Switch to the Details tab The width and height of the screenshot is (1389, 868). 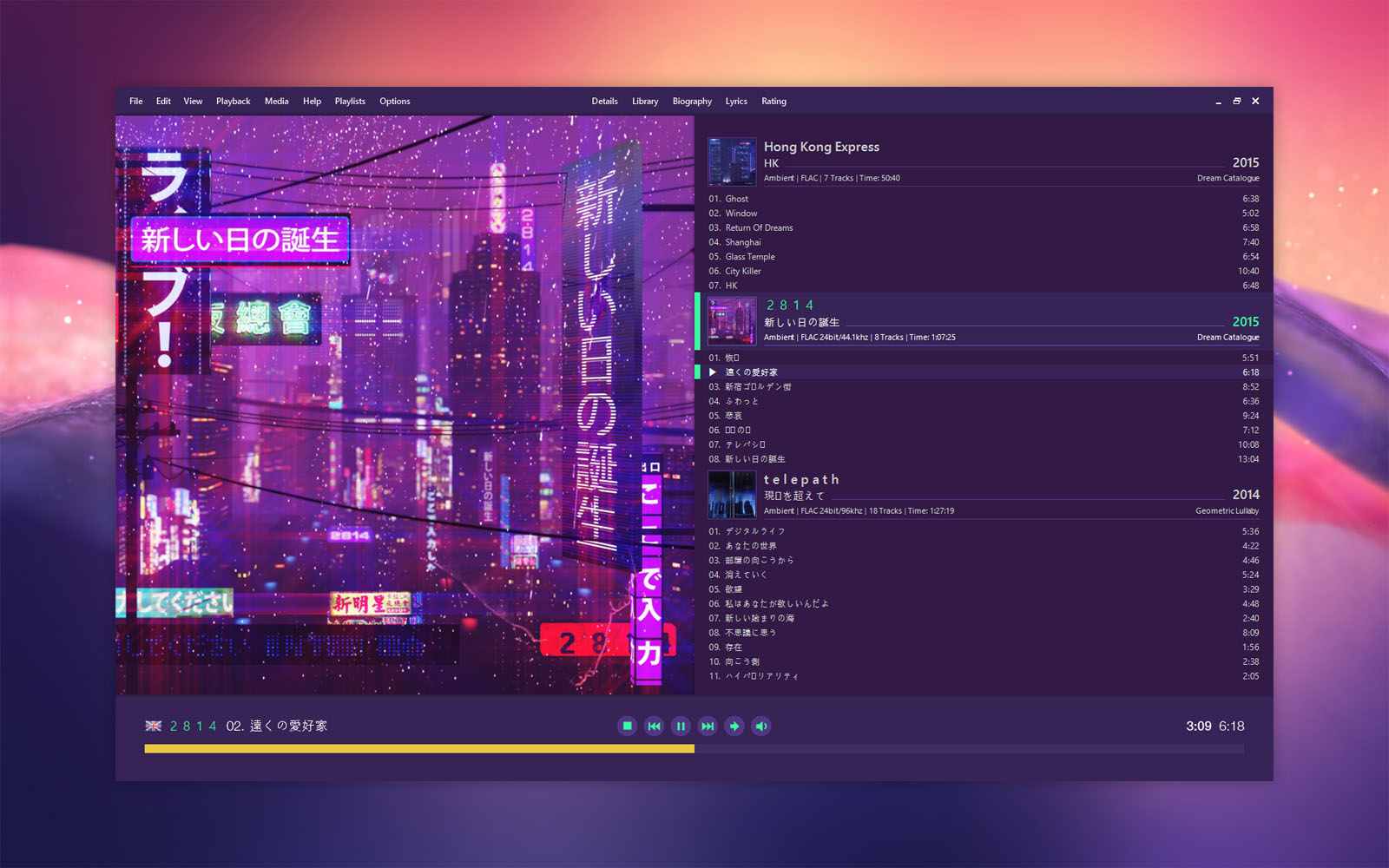tap(605, 102)
